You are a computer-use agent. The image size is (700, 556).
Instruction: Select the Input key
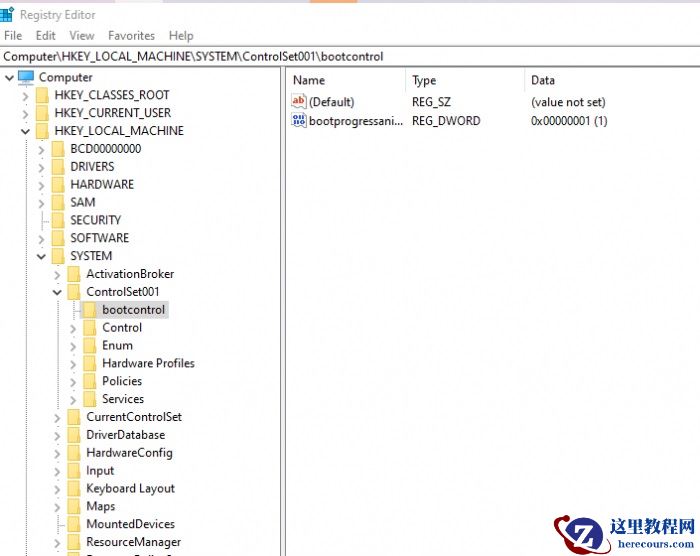(100, 470)
